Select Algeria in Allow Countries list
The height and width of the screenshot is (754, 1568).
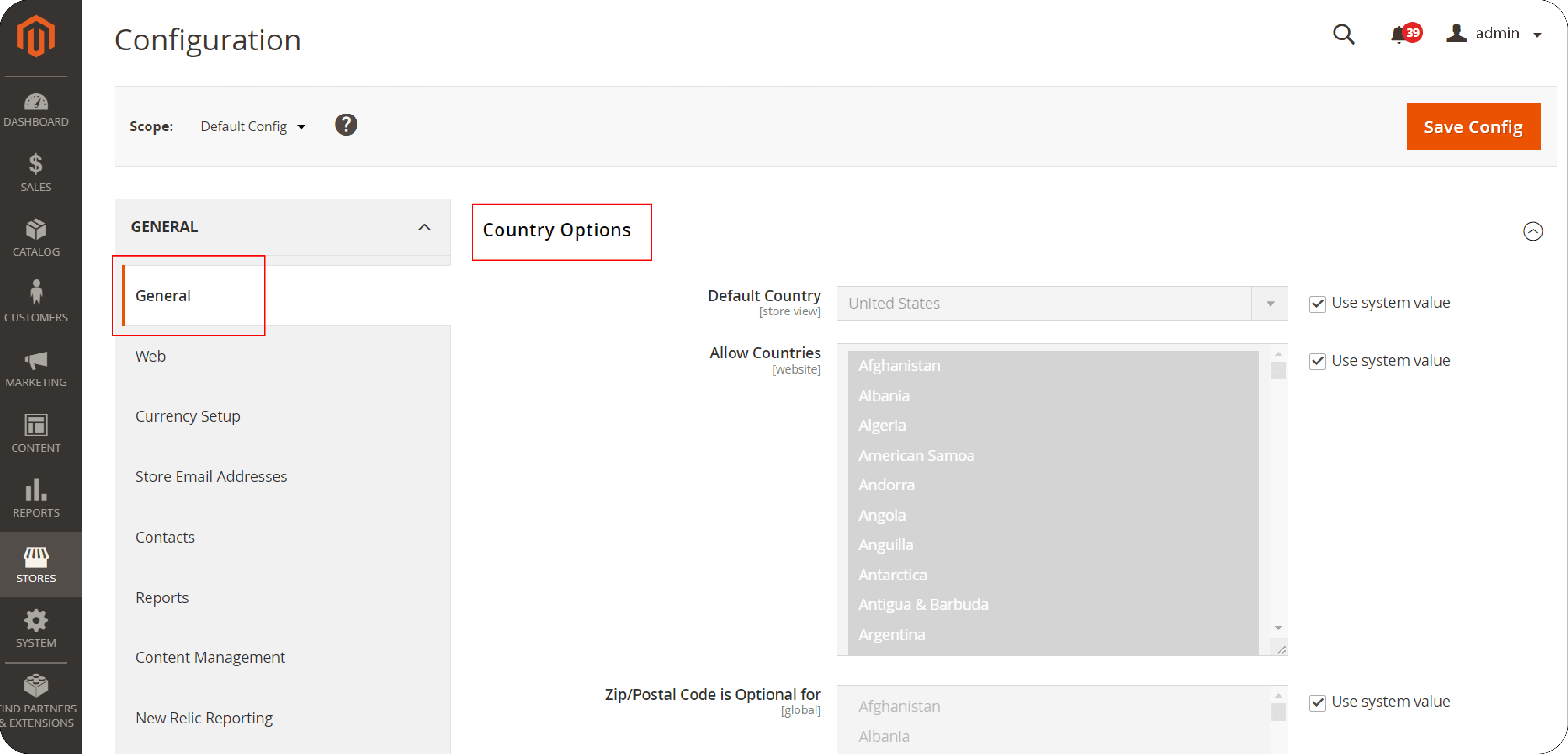pyautogui.click(x=1053, y=426)
